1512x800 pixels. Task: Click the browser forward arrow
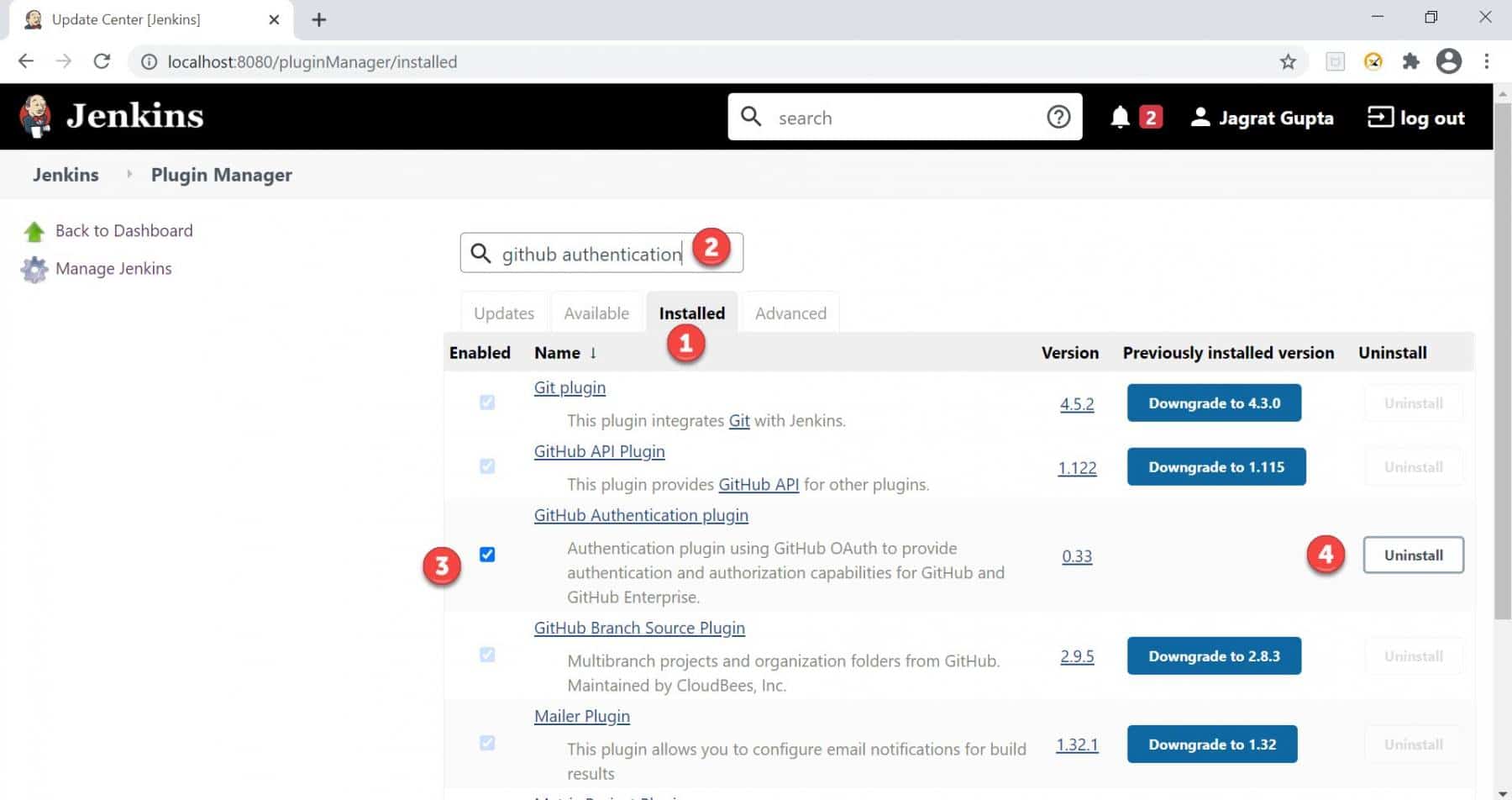63,61
